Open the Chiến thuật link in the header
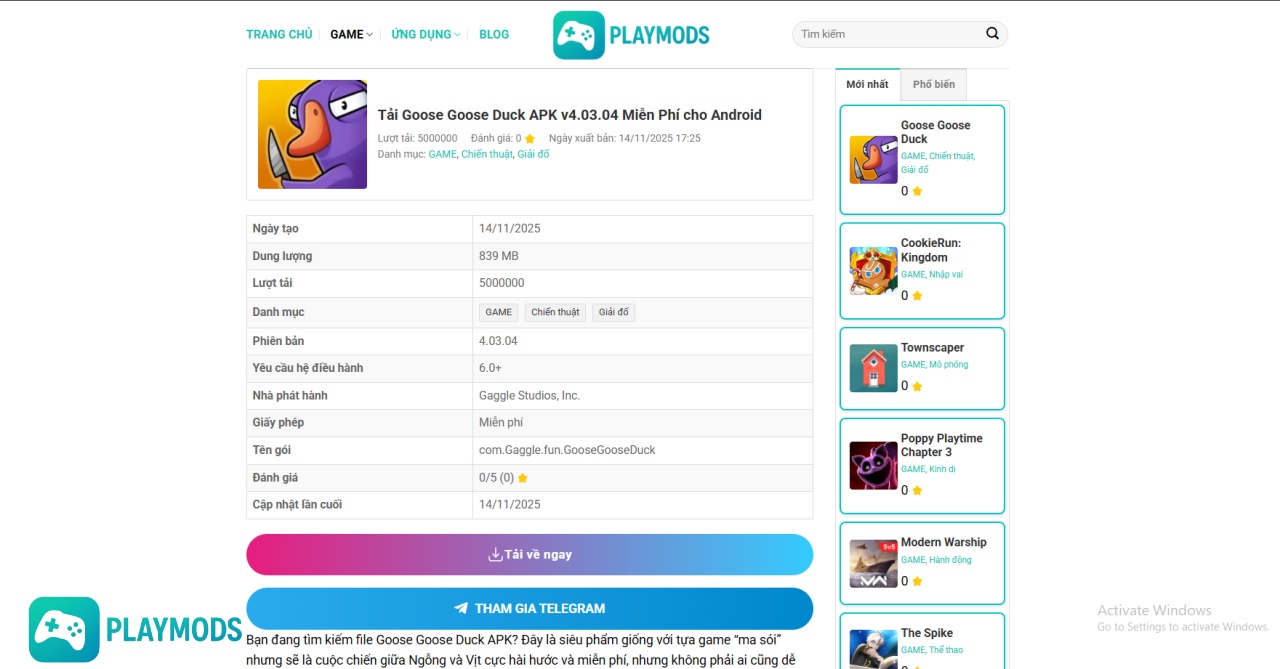This screenshot has width=1280, height=669. (x=487, y=154)
